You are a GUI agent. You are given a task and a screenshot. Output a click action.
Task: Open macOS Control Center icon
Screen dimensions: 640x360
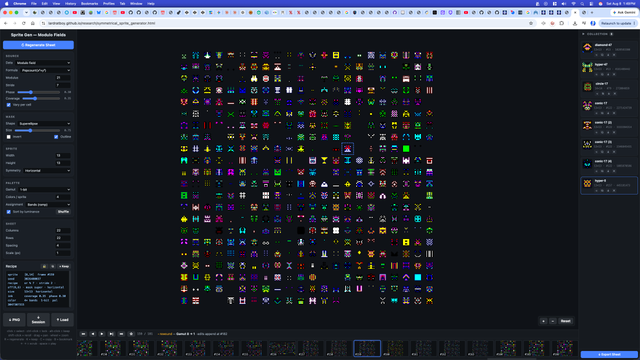pyautogui.click(x=591, y=3)
